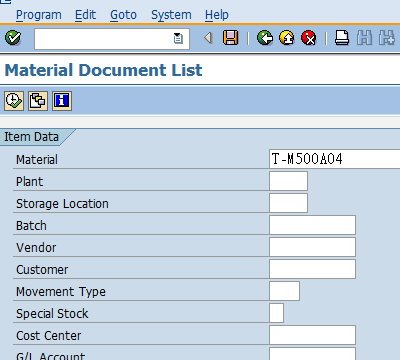The image size is (400, 360).
Task: Collapse the command field with left triangle
Action: [x=208, y=38]
